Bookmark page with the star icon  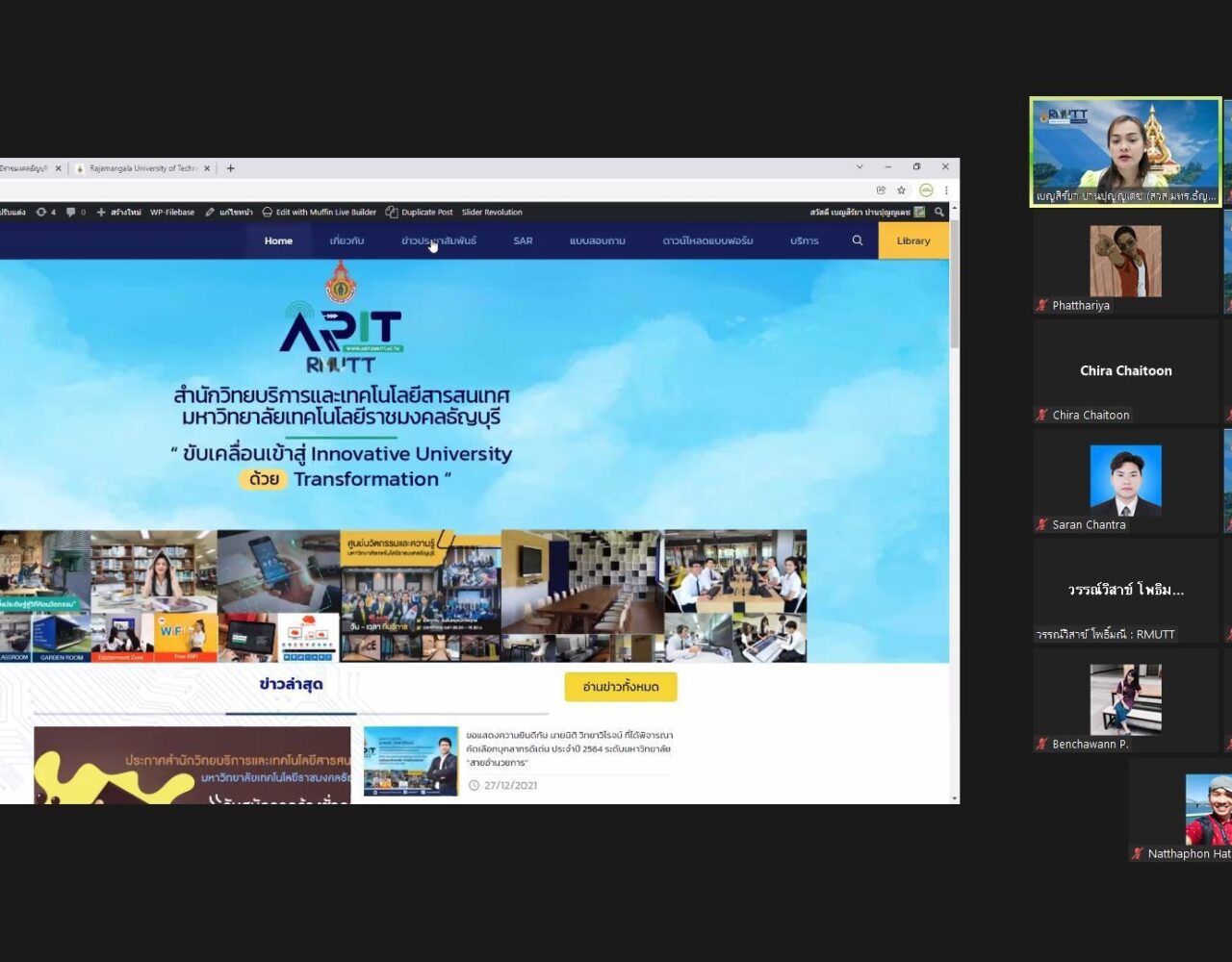point(902,190)
